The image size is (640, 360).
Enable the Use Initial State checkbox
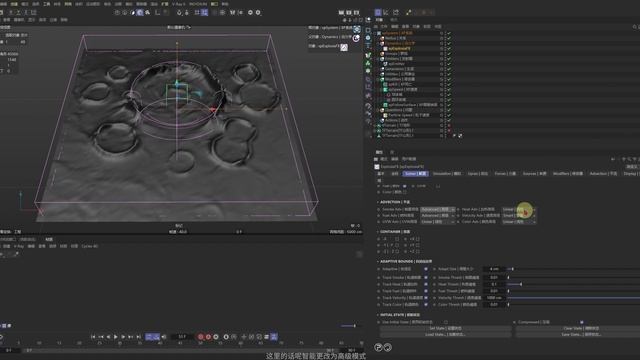tap(446, 322)
